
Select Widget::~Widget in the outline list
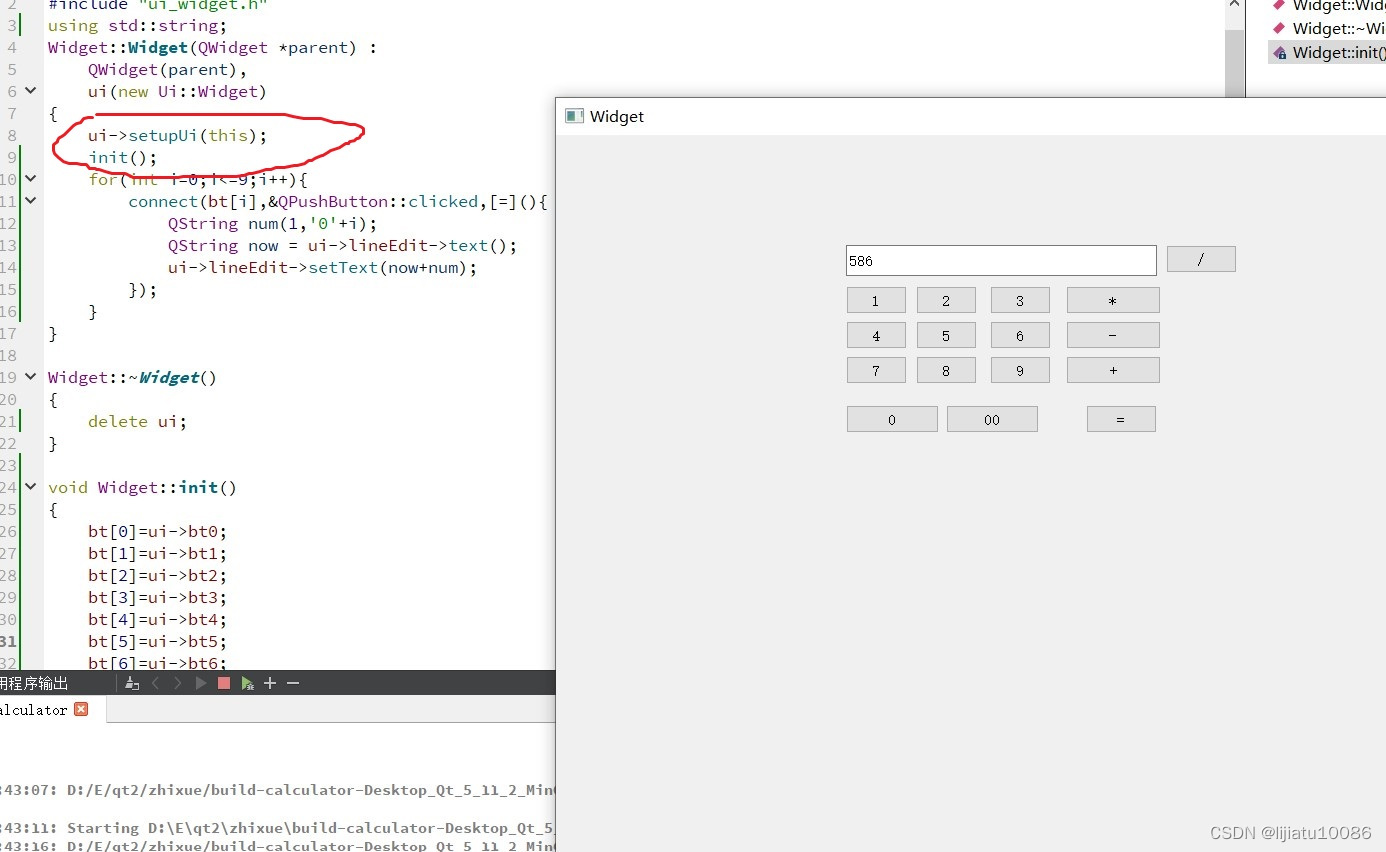(1330, 28)
